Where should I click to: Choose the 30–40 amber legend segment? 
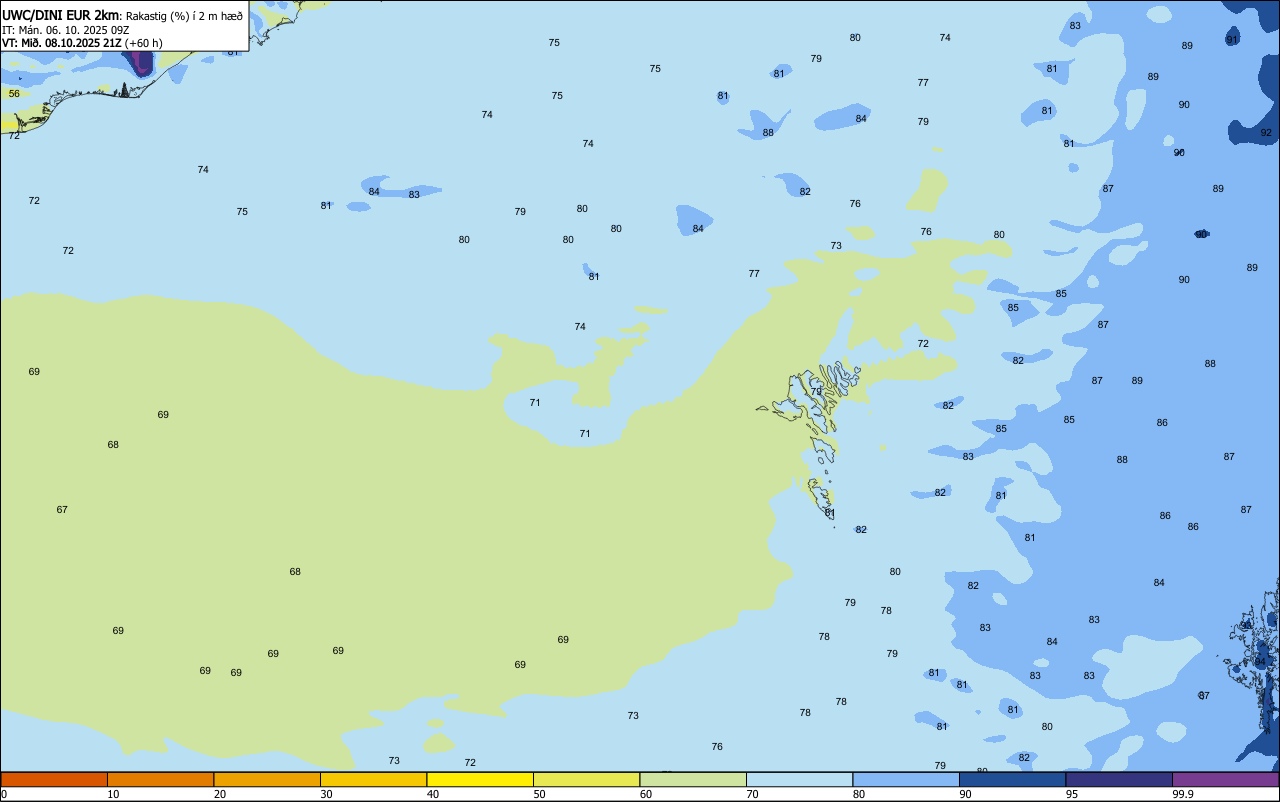click(373, 779)
